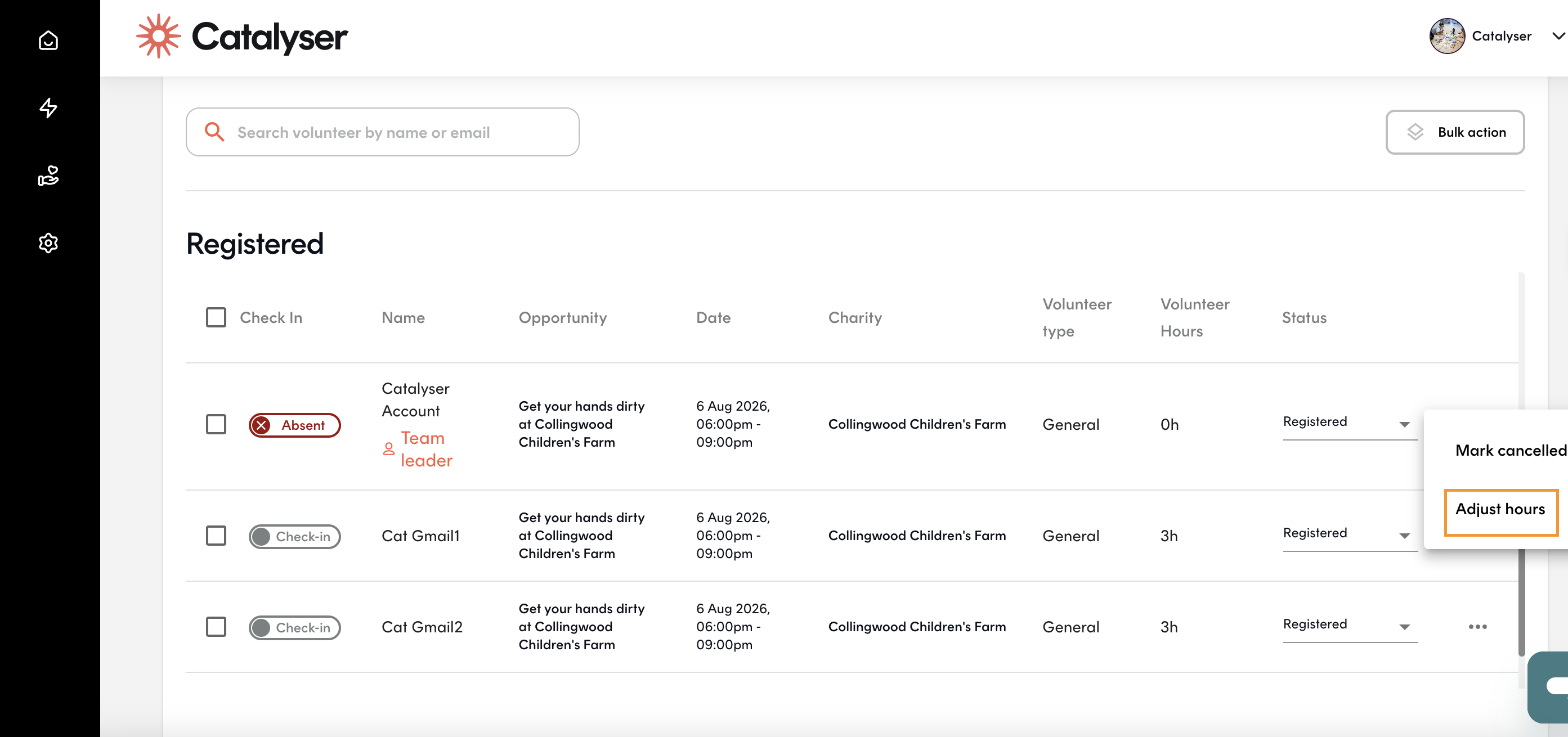Viewport: 1568px width, 737px height.
Task: Click the Opportunity column header
Action: pos(562,318)
